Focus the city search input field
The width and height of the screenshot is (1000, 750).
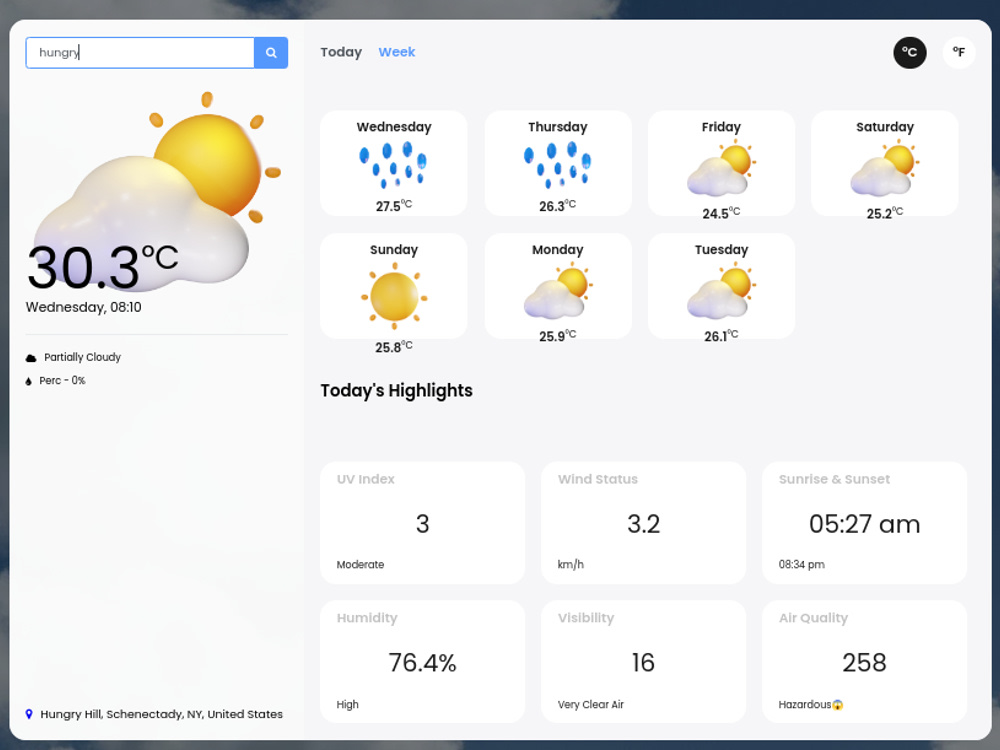coord(140,52)
